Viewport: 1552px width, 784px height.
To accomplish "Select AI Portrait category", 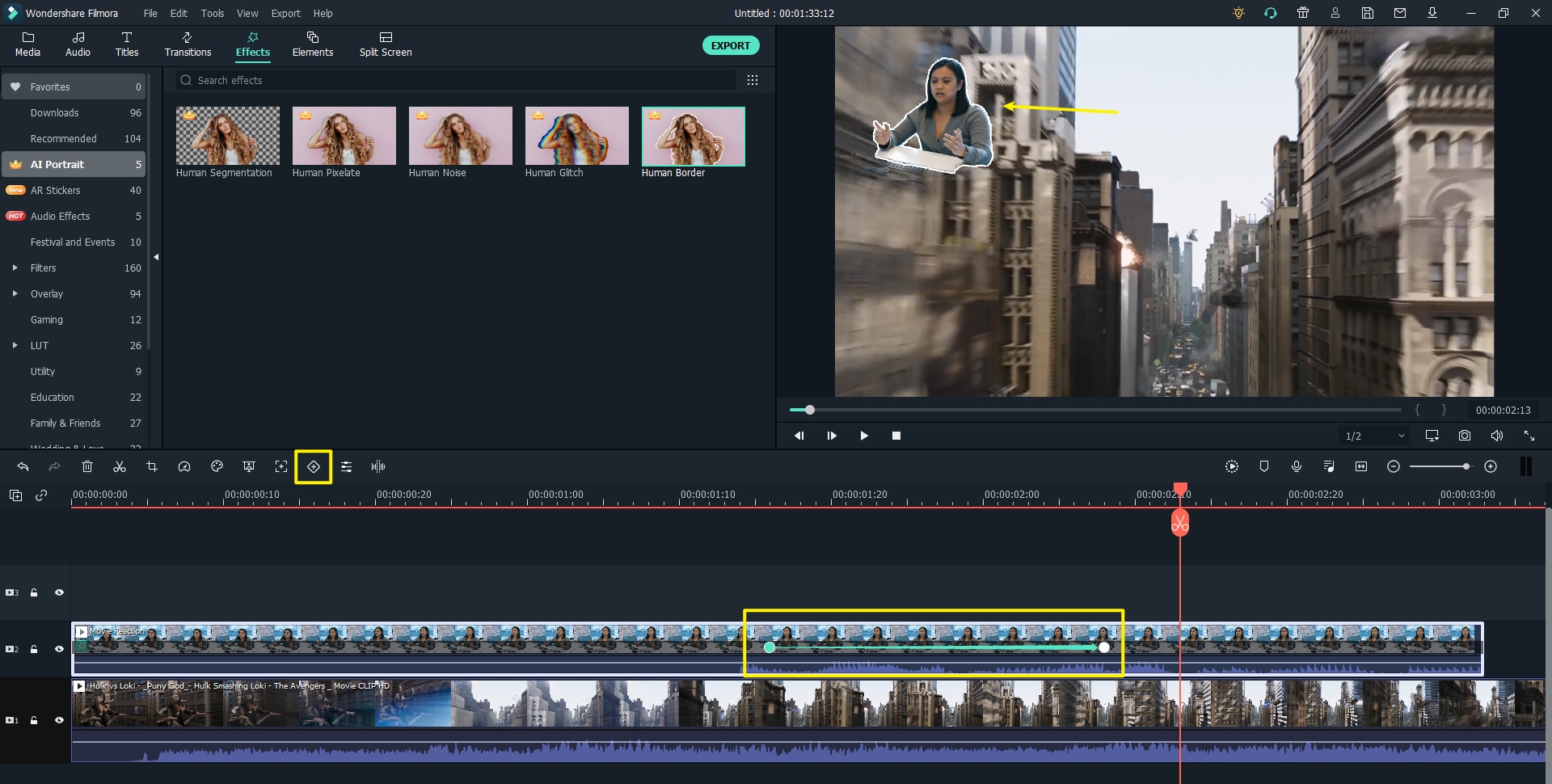I will coord(74,164).
